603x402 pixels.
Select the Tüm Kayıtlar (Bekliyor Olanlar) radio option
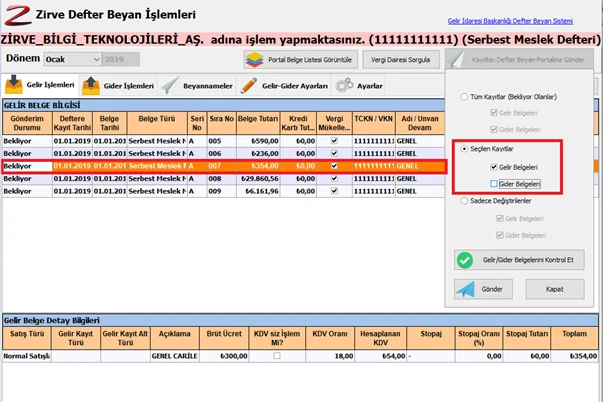[x=464, y=97]
